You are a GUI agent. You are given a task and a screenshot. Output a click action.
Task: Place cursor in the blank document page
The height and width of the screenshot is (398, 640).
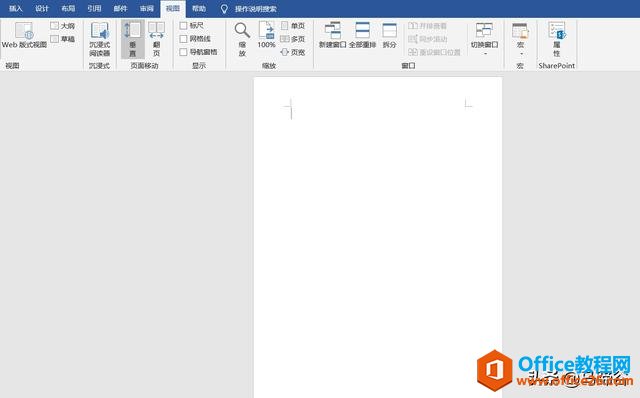378,237
